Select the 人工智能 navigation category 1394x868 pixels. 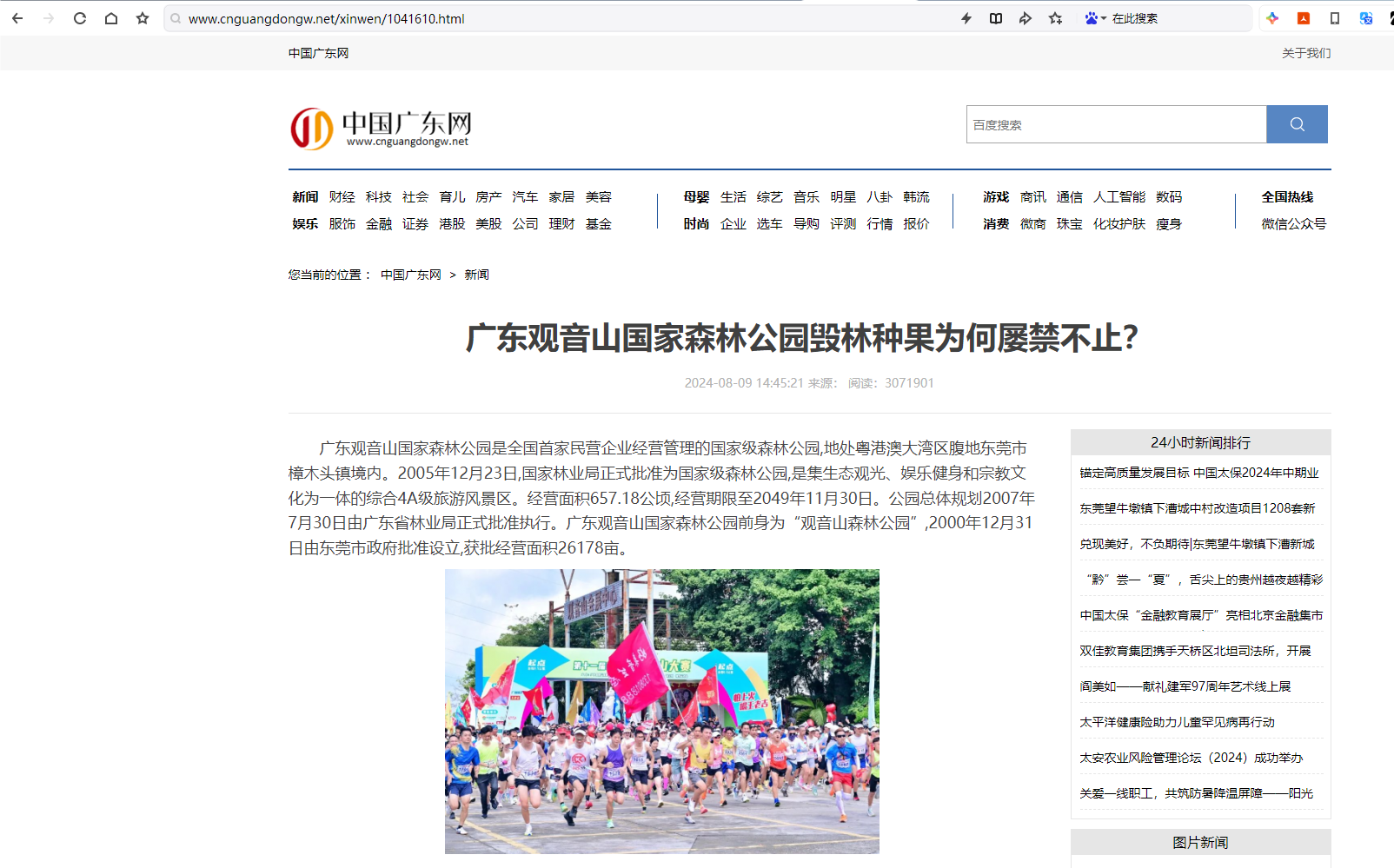tap(1119, 197)
